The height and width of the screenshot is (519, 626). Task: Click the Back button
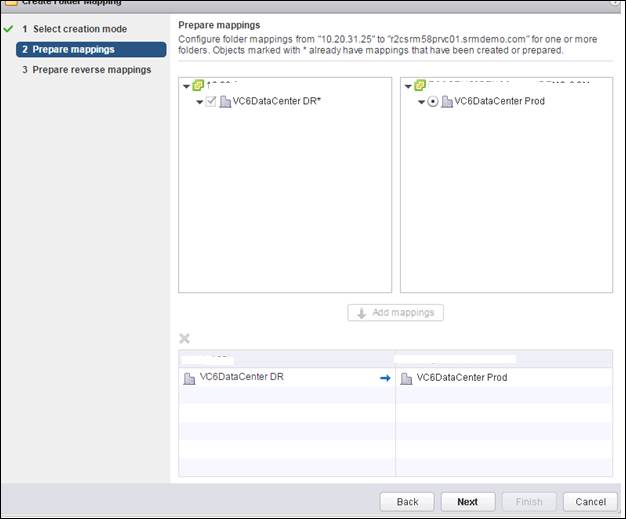[x=407, y=502]
